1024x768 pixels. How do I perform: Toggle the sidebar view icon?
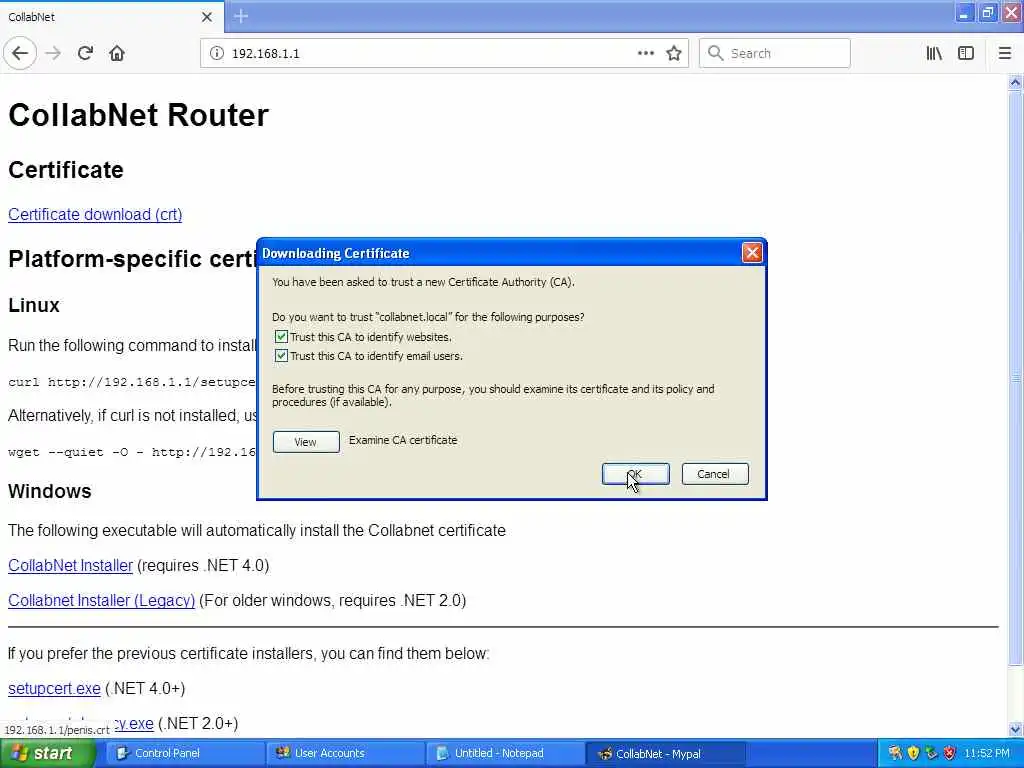pos(966,54)
